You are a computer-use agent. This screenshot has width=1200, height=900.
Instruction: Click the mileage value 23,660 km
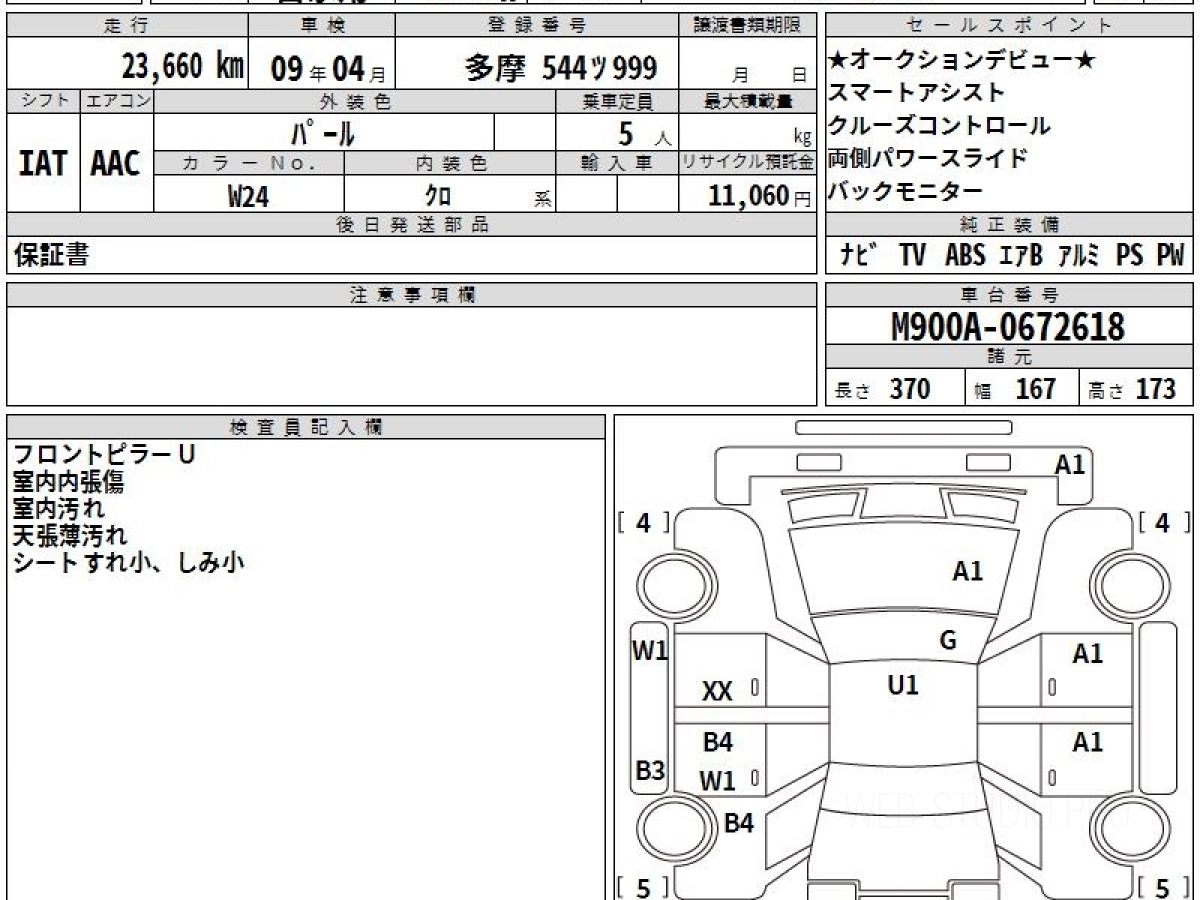tap(182, 67)
